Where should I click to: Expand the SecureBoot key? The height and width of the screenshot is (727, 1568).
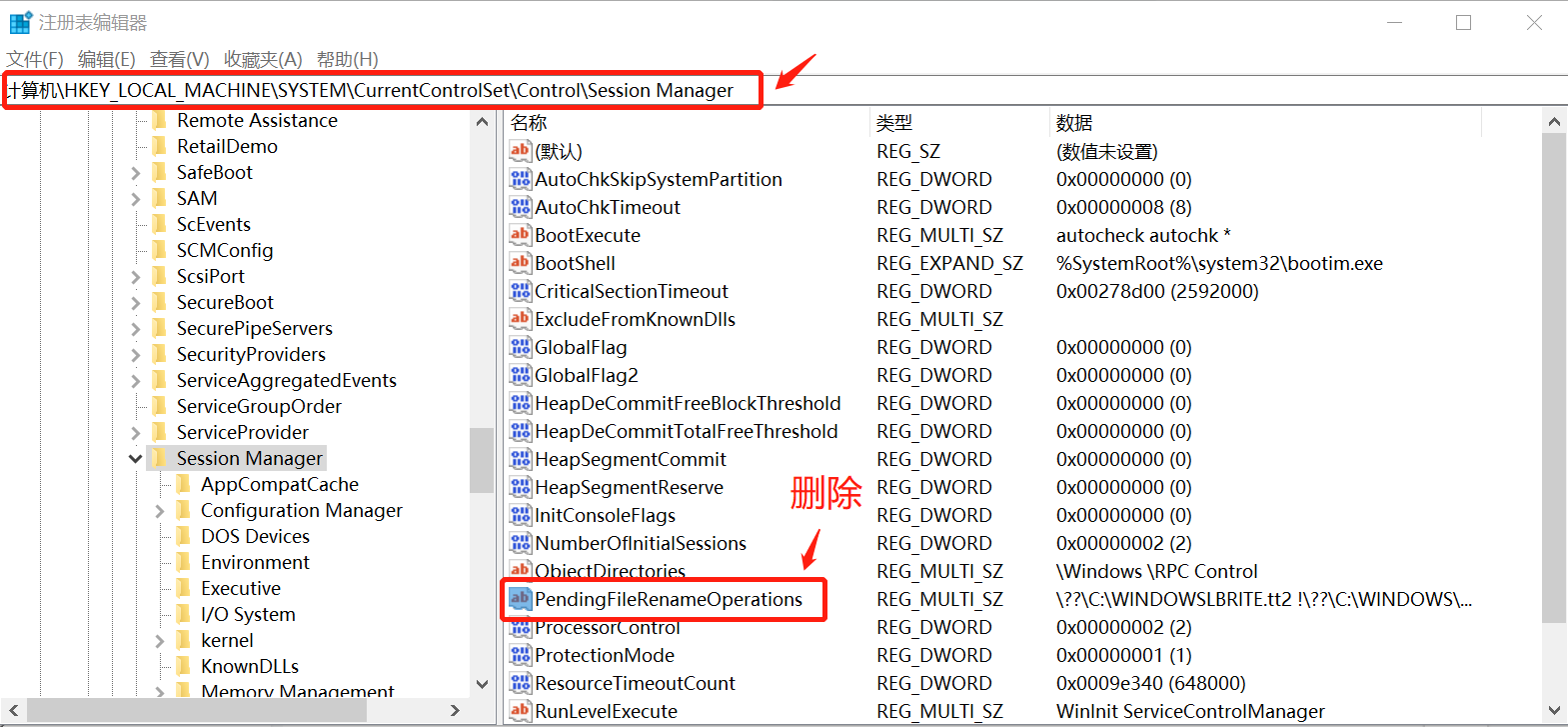(x=135, y=303)
